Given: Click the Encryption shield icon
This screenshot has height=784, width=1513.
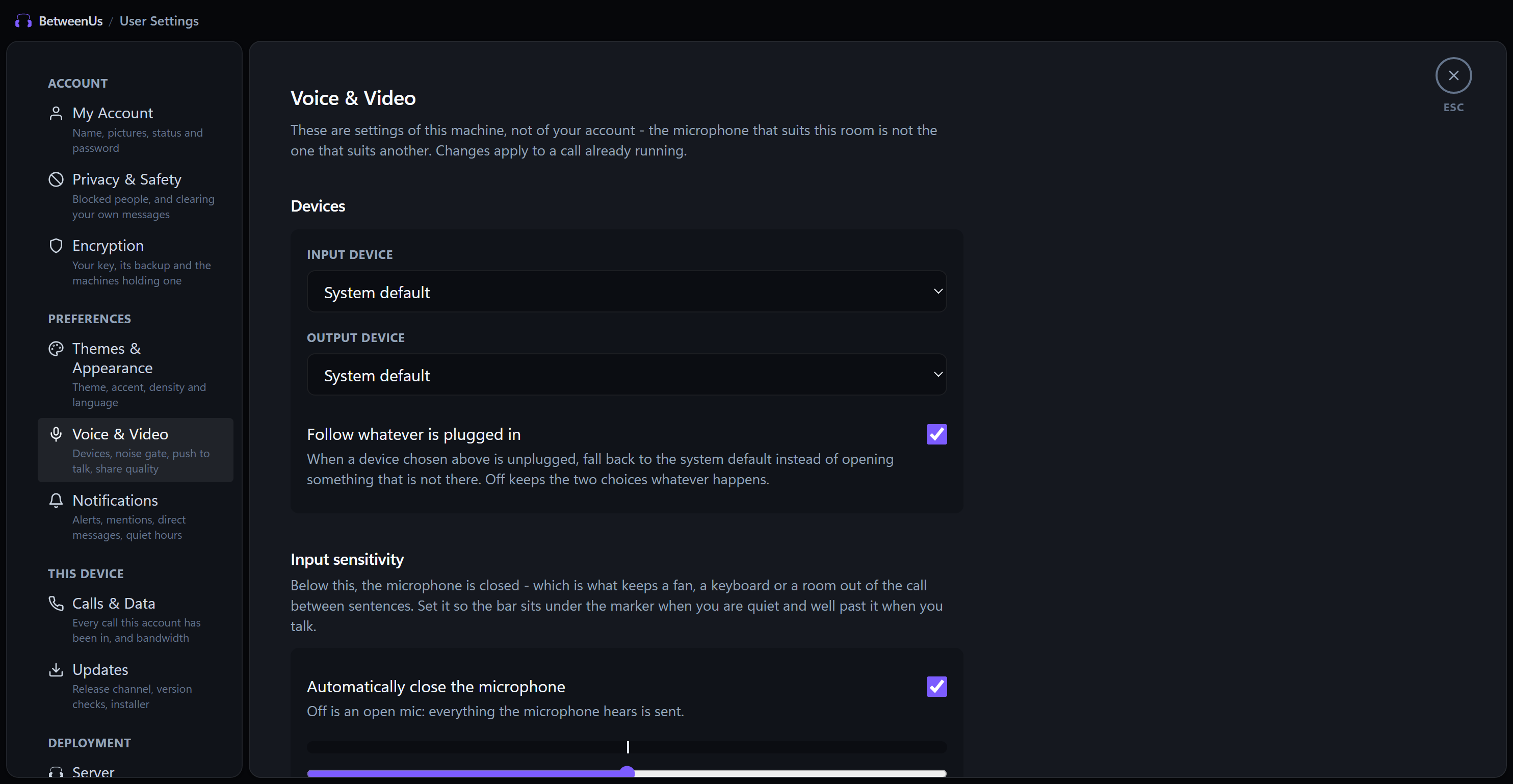Looking at the screenshot, I should [x=56, y=246].
